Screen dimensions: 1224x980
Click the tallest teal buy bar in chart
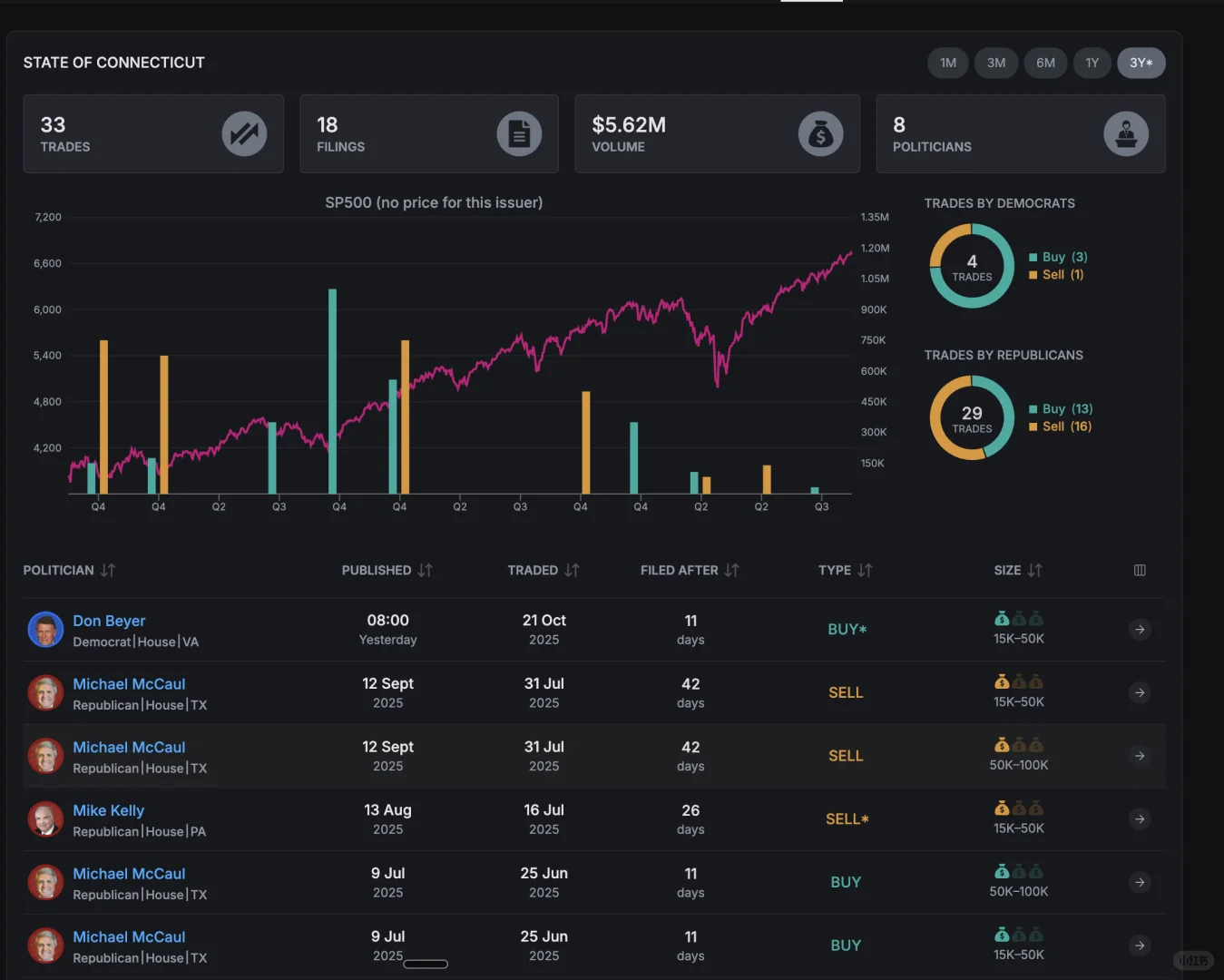(332, 391)
